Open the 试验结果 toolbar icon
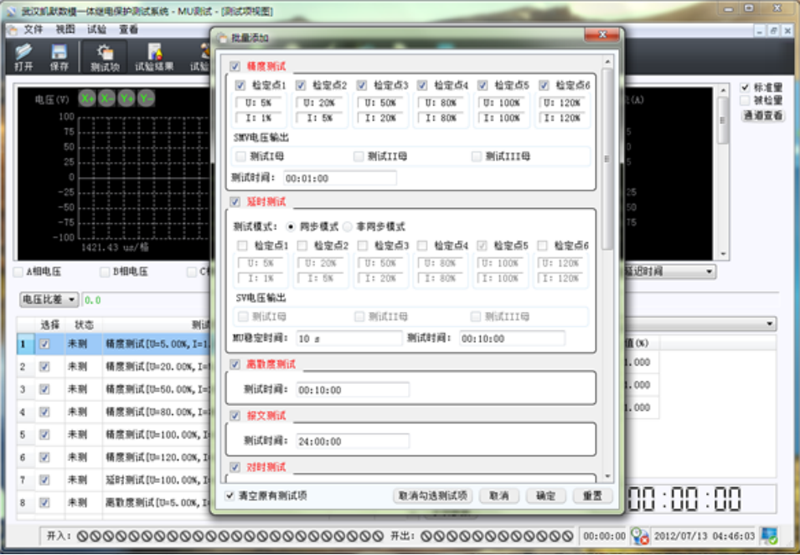Image resolution: width=800 pixels, height=555 pixels. click(154, 56)
